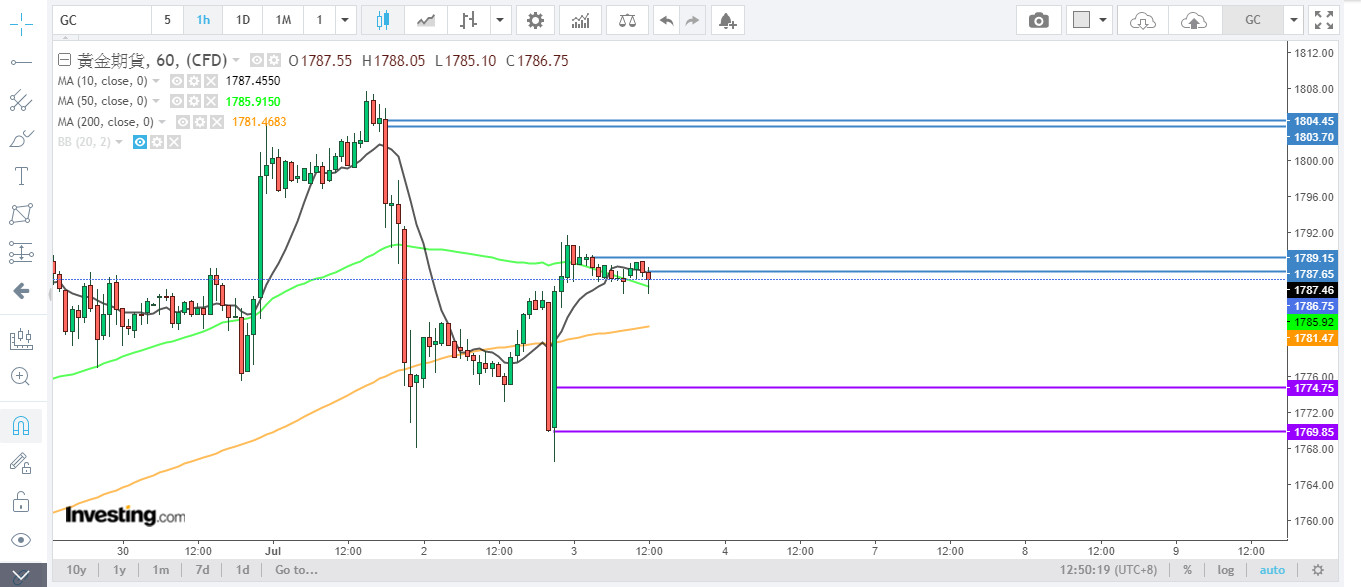Toggle hide all drawings eye icon
The image size is (1361, 587).
coord(20,540)
